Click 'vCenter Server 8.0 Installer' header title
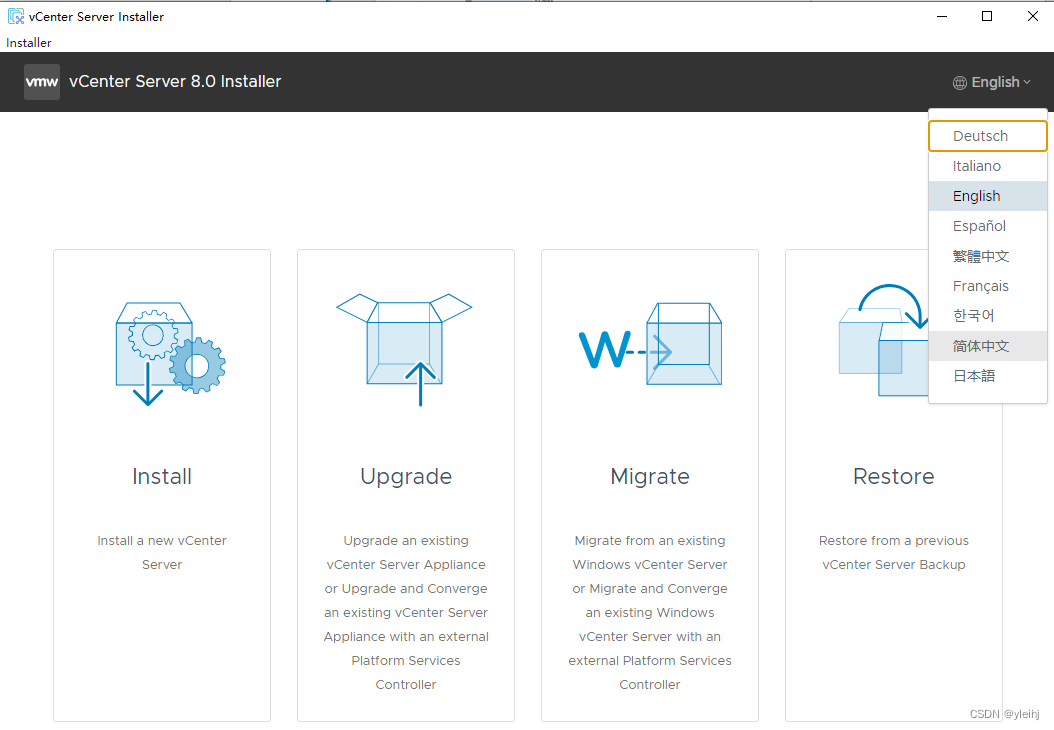The height and width of the screenshot is (730, 1054). click(175, 81)
